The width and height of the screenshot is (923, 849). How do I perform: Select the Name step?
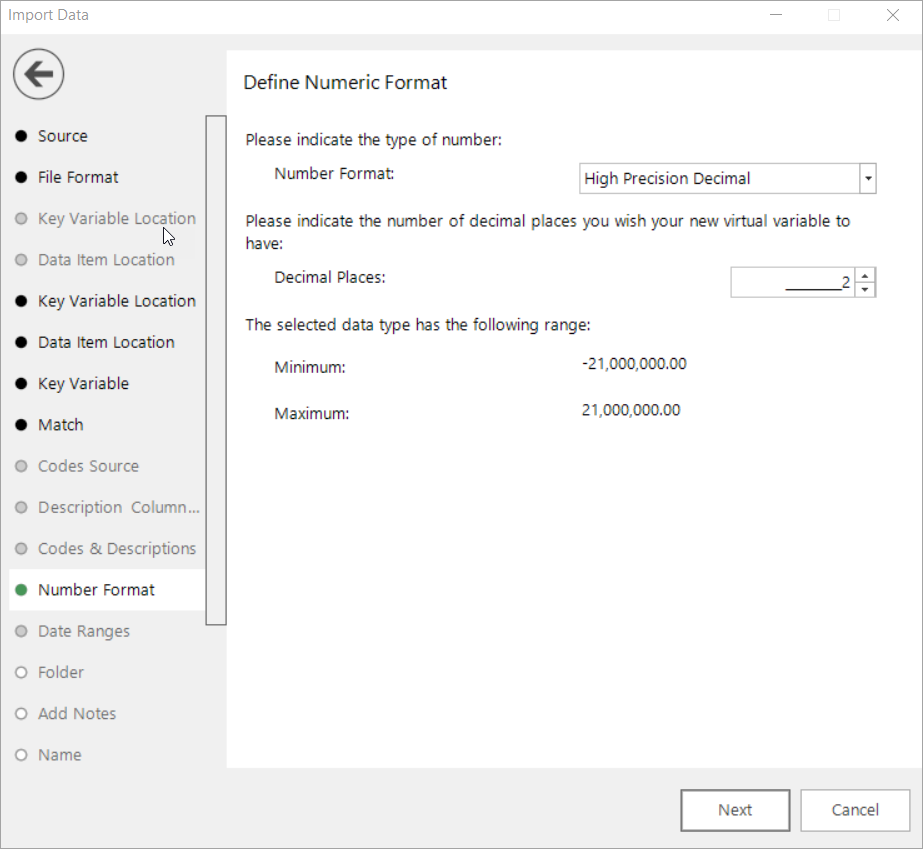point(59,754)
